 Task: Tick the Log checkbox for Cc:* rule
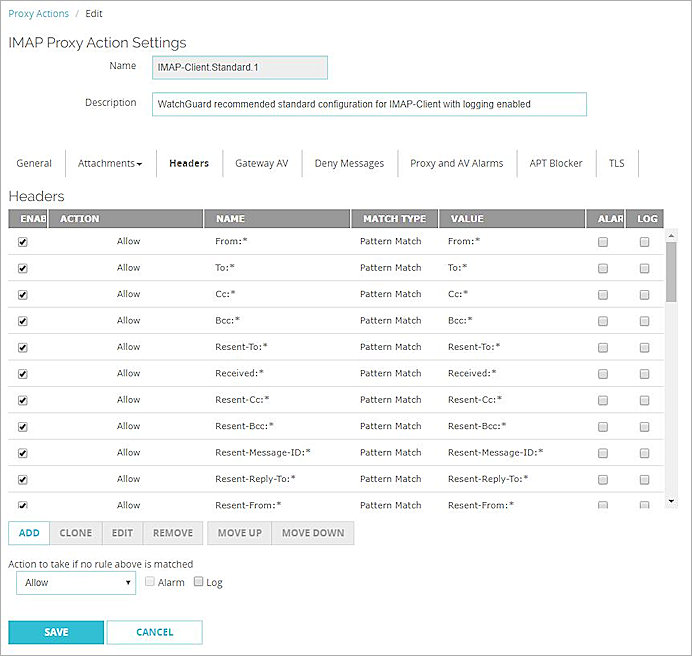coord(644,295)
